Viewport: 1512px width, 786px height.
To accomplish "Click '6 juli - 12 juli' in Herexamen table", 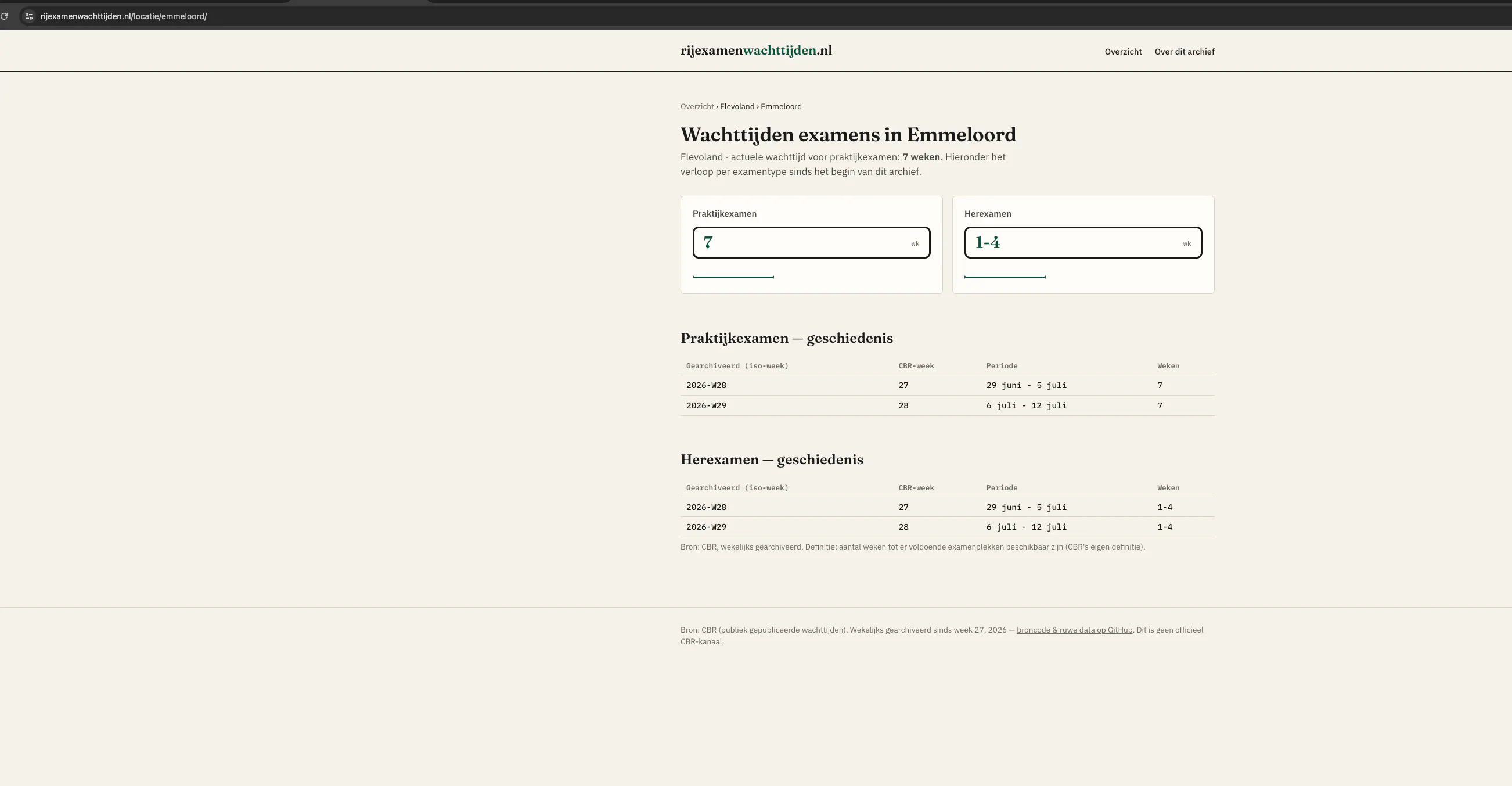I will (1027, 527).
